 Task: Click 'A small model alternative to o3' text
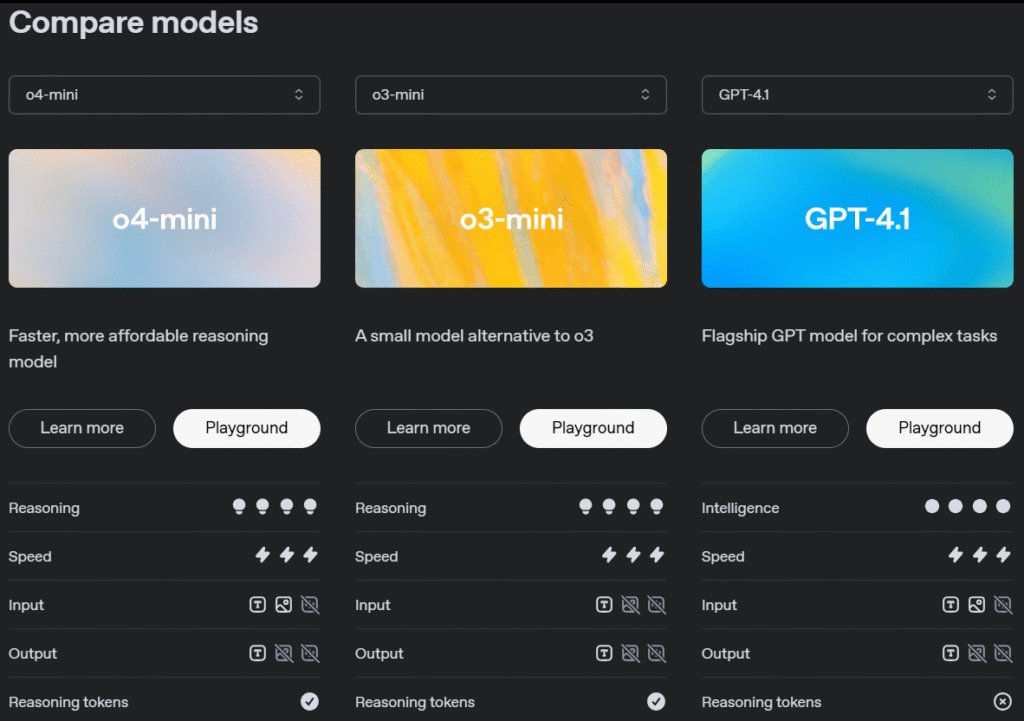pos(474,336)
